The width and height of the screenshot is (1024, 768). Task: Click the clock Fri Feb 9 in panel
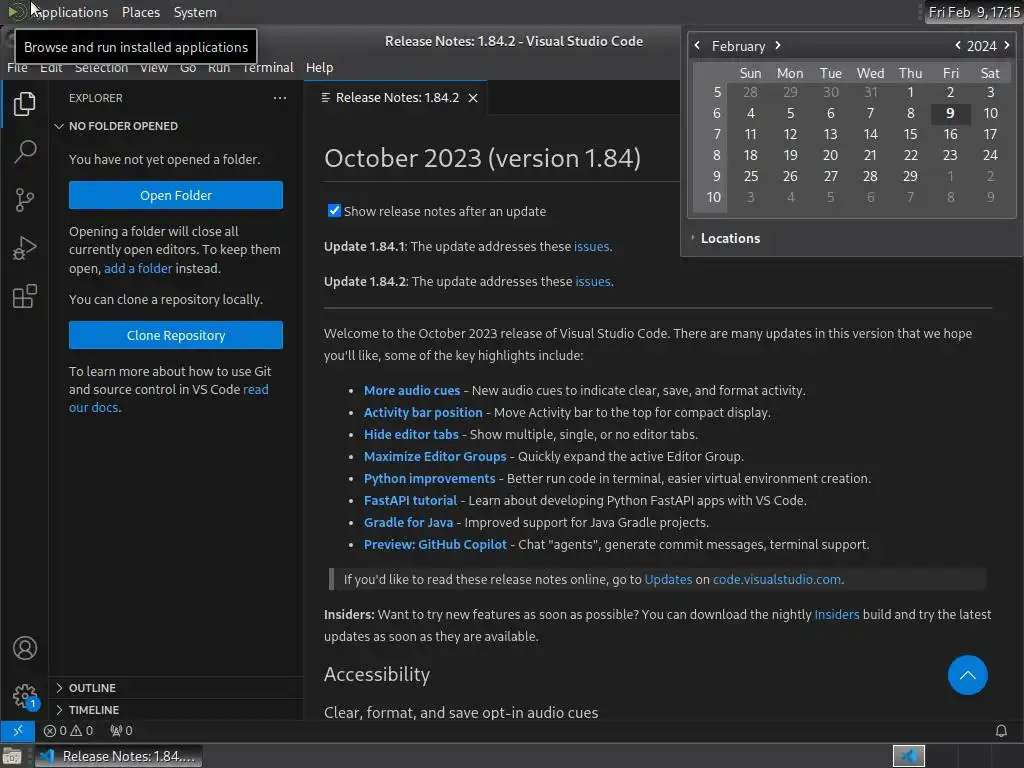pos(974,12)
